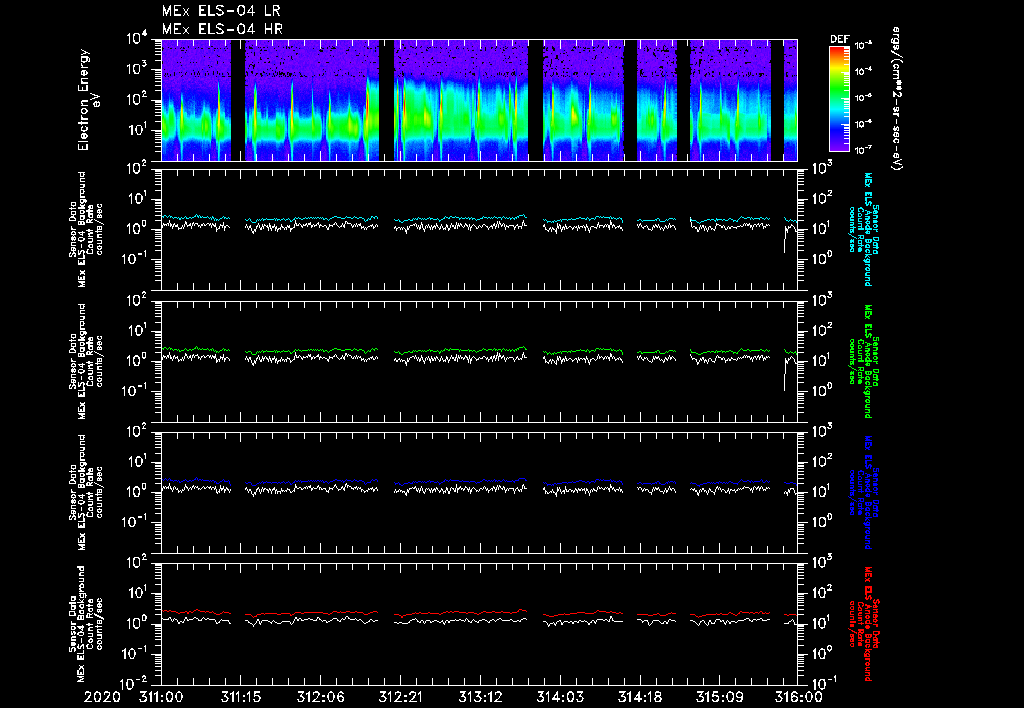Click the ergs/(cm**2-sr-sec-eV) units label
Screen dimensions: 1024x708
point(897,99)
